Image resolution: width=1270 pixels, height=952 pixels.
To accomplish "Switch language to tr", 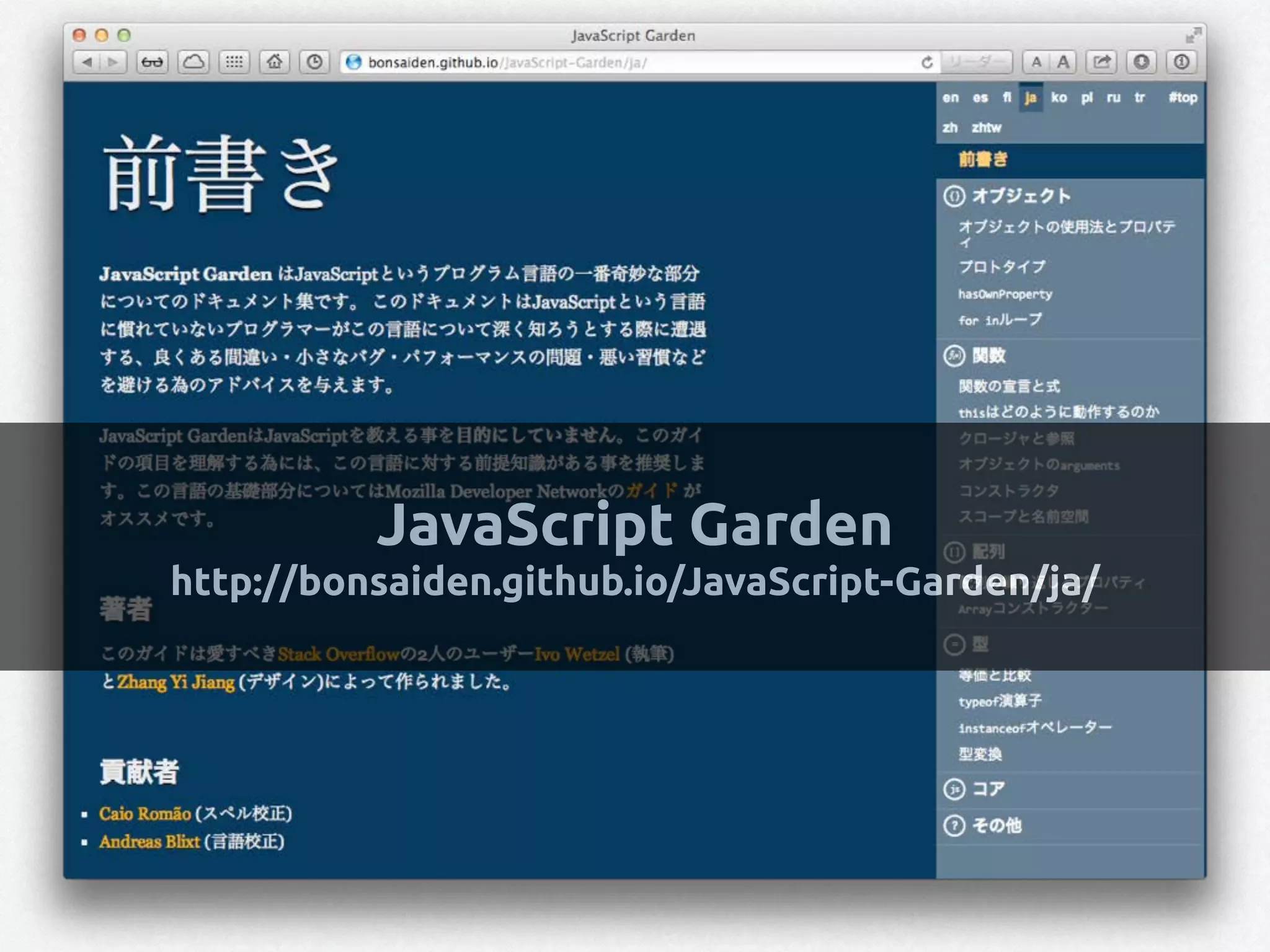I will [x=1140, y=97].
